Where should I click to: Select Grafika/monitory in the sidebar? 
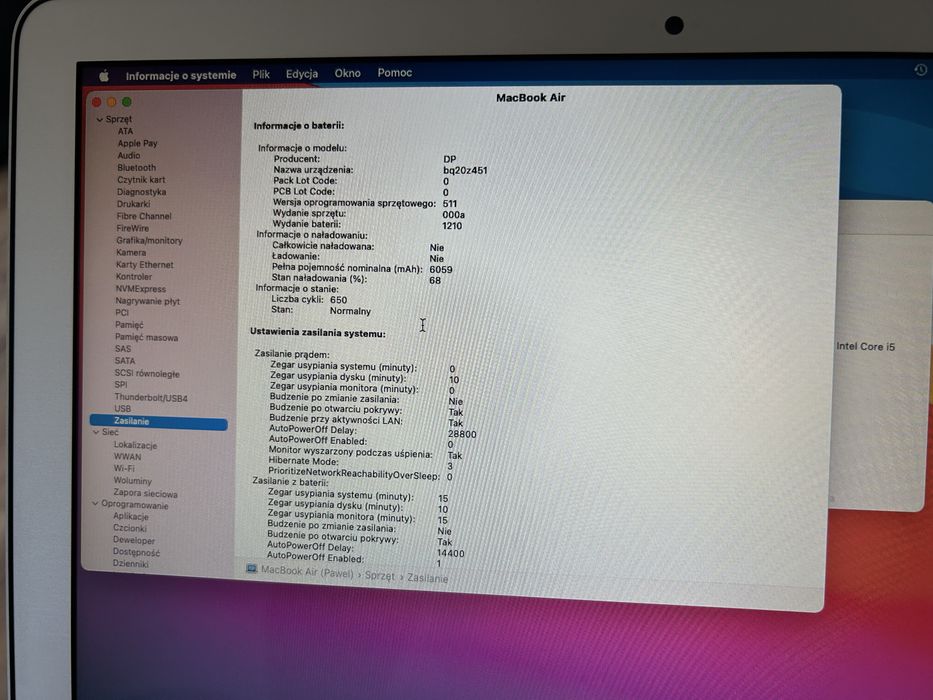pyautogui.click(x=149, y=240)
